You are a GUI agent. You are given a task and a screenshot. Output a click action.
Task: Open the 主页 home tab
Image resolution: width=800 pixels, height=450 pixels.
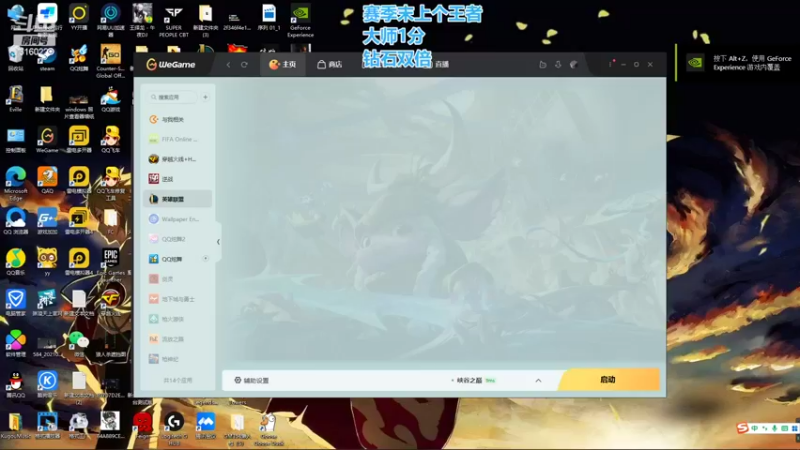[283, 64]
